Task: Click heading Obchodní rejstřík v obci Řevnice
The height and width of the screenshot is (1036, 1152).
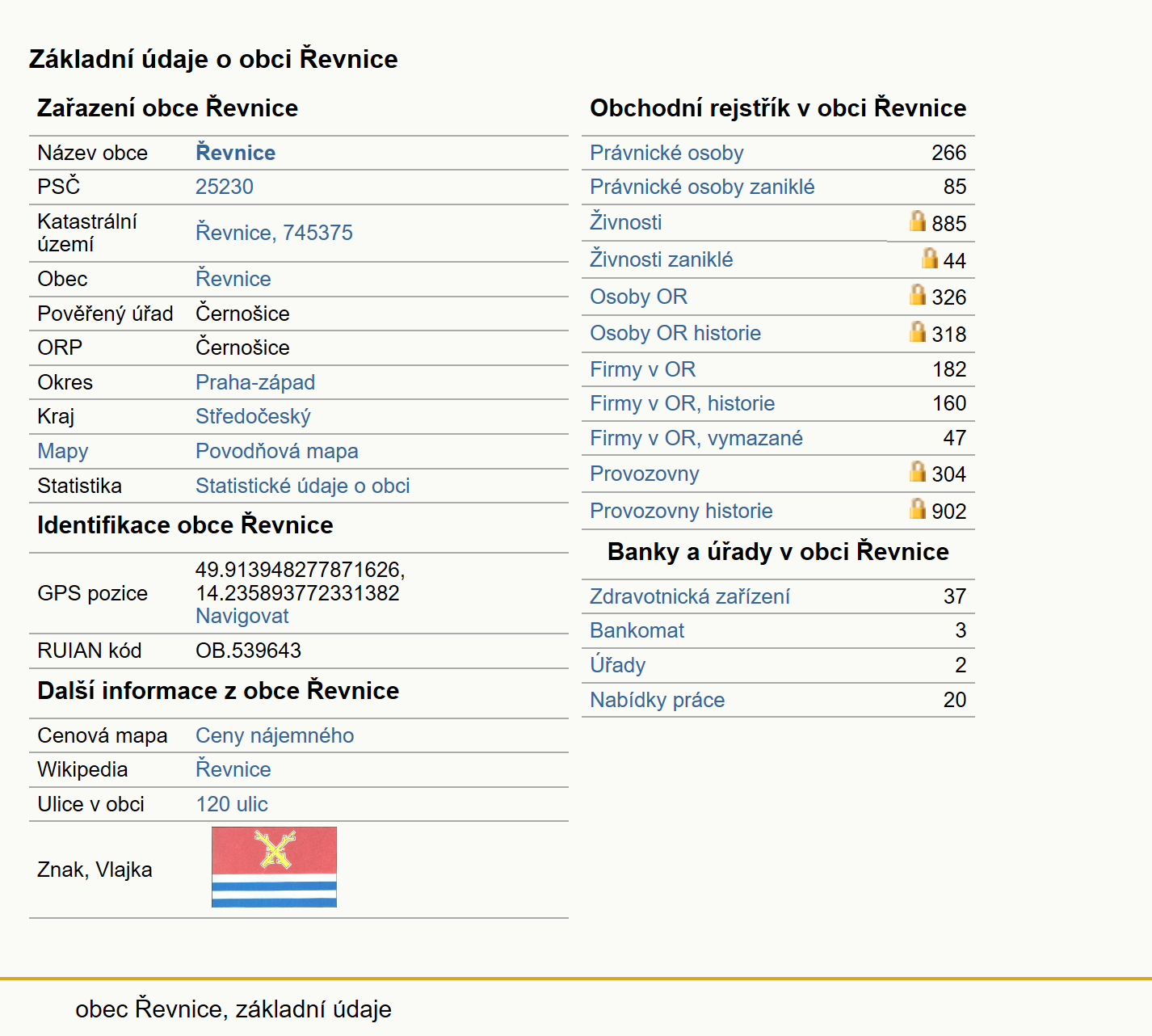Action: point(778,107)
